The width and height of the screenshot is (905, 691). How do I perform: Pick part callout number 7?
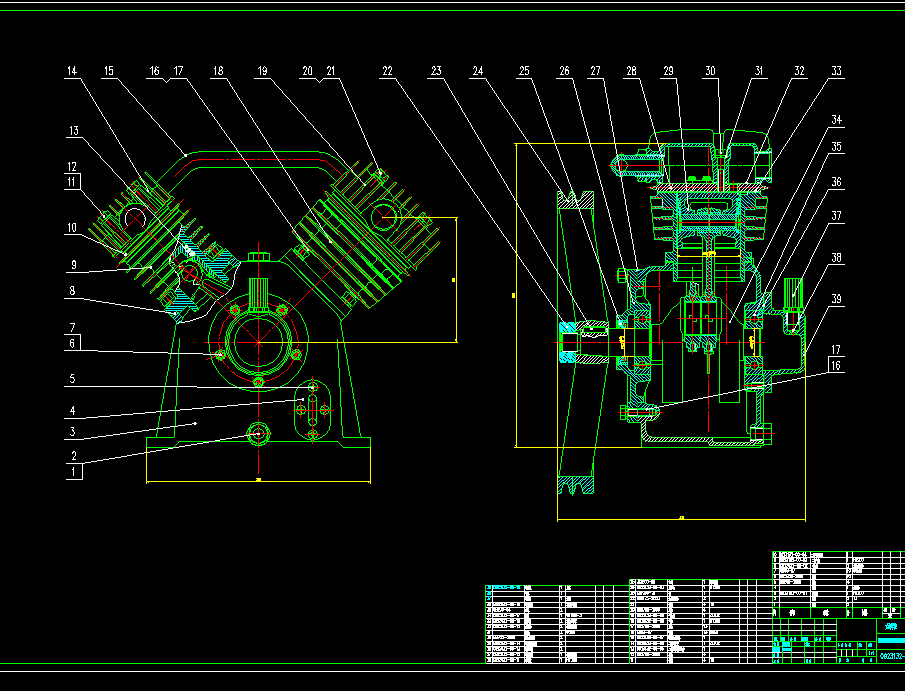click(x=72, y=327)
